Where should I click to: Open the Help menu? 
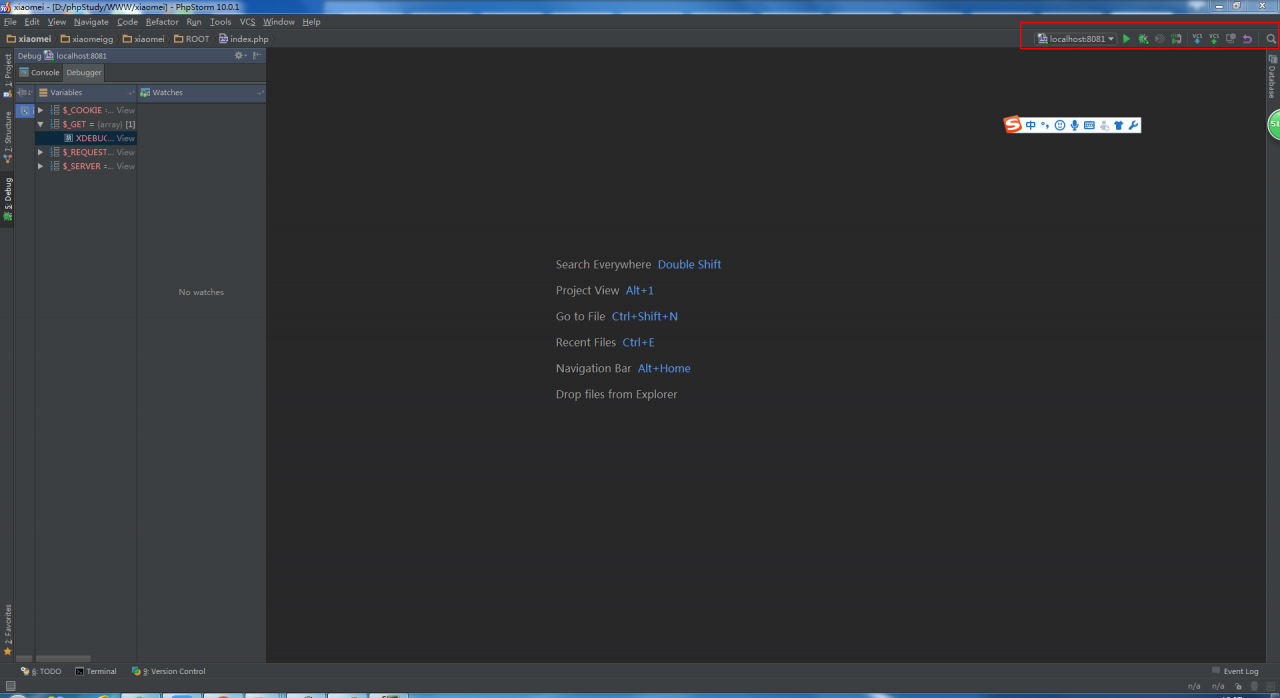pos(311,21)
